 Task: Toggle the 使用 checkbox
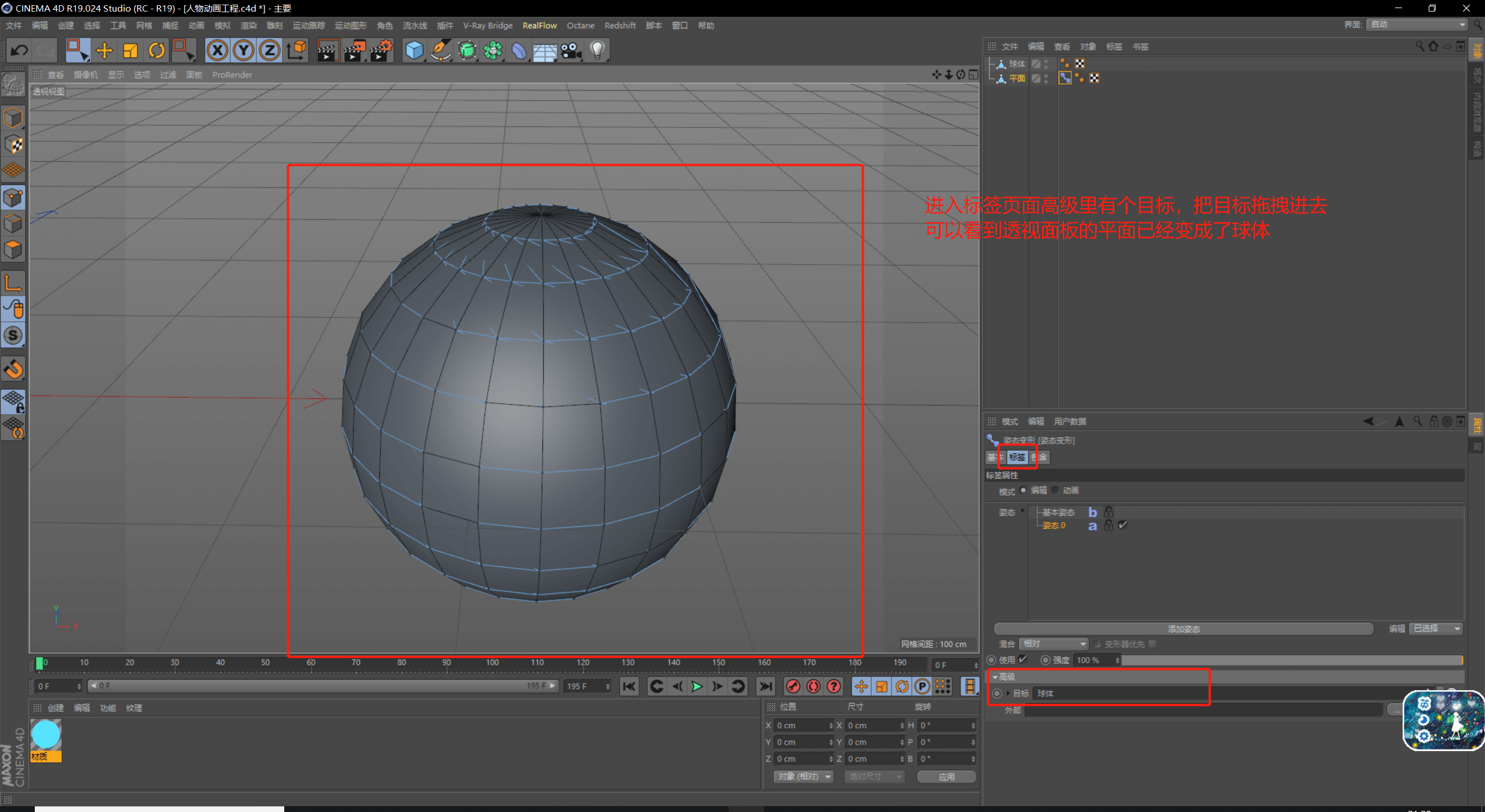[1023, 659]
